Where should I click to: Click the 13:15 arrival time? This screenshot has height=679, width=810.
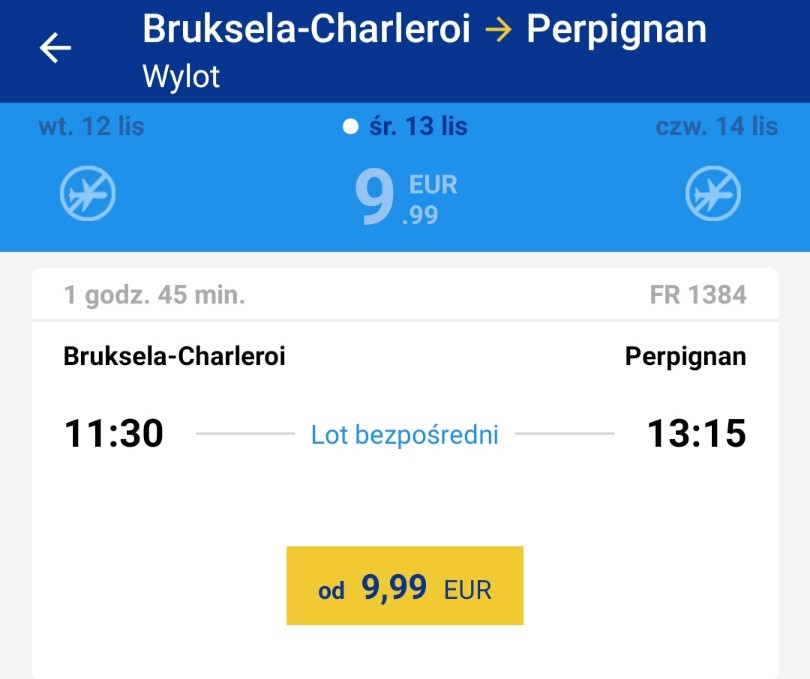pyautogui.click(x=696, y=433)
